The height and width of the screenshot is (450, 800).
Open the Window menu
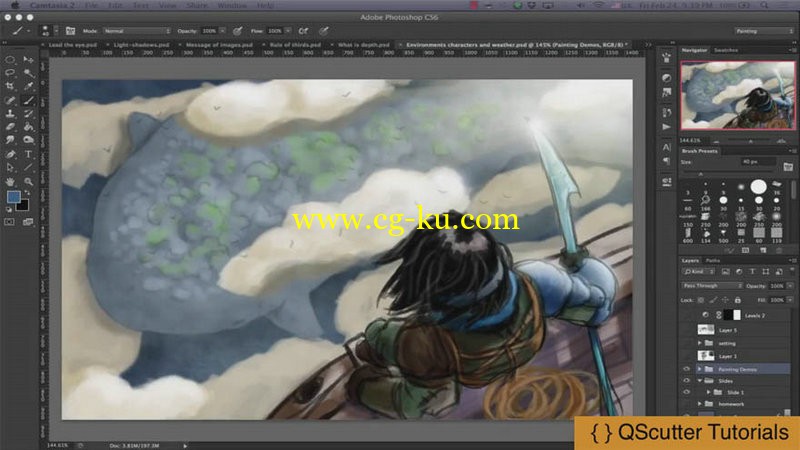click(x=232, y=5)
